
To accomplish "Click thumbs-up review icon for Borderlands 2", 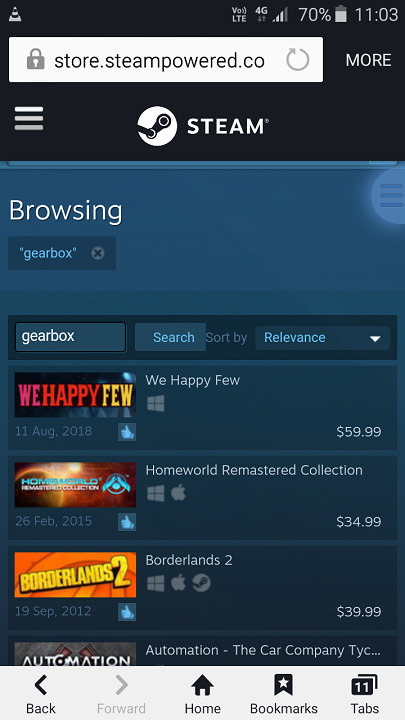I will click(x=127, y=612).
